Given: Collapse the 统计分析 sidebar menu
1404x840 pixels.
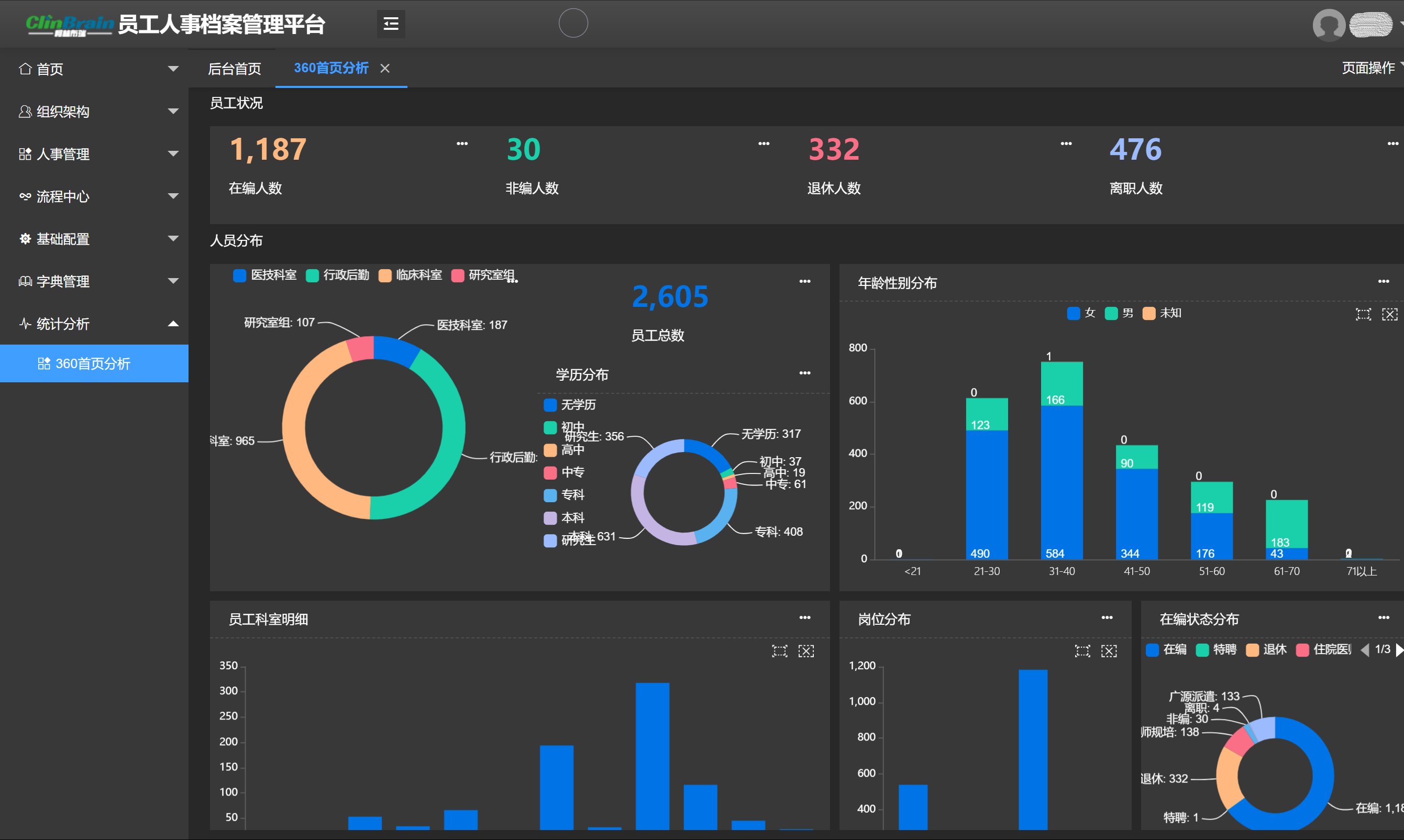Looking at the screenshot, I should pyautogui.click(x=173, y=323).
